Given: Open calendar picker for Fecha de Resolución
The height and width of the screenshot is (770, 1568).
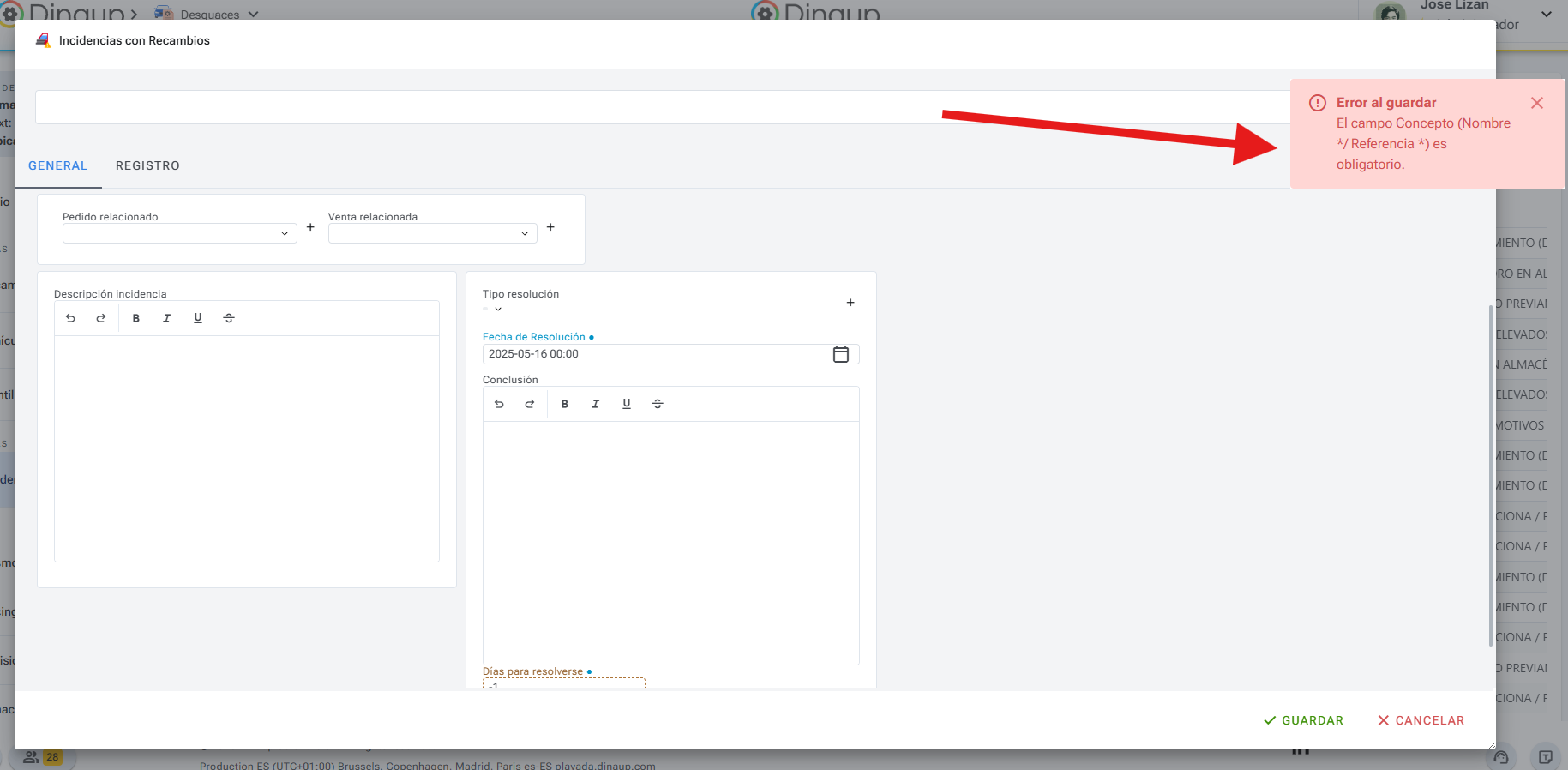Looking at the screenshot, I should [841, 354].
